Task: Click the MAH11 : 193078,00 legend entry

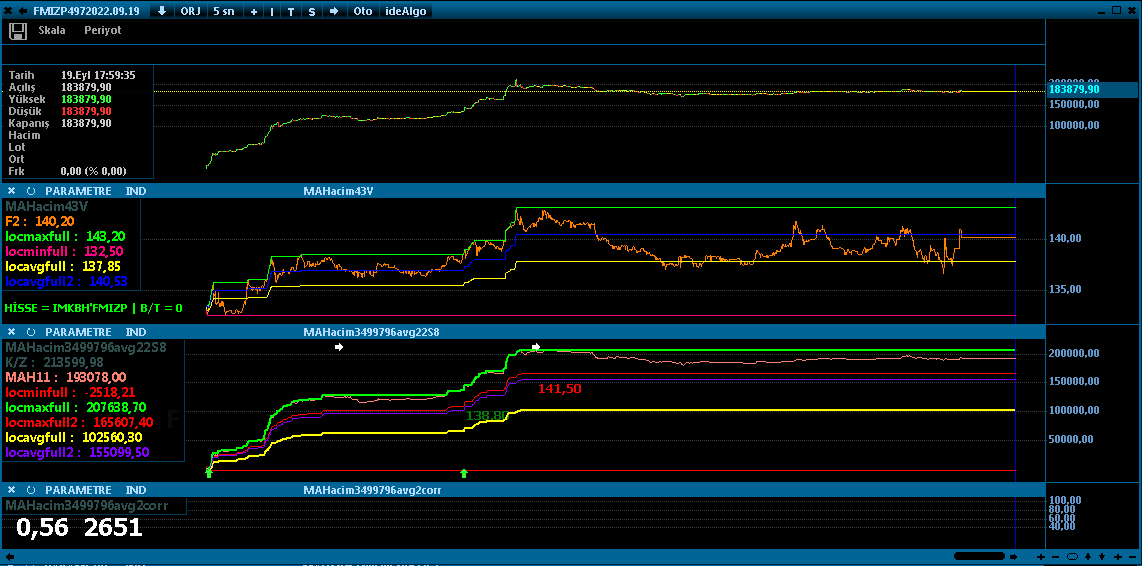Action: (x=66, y=377)
